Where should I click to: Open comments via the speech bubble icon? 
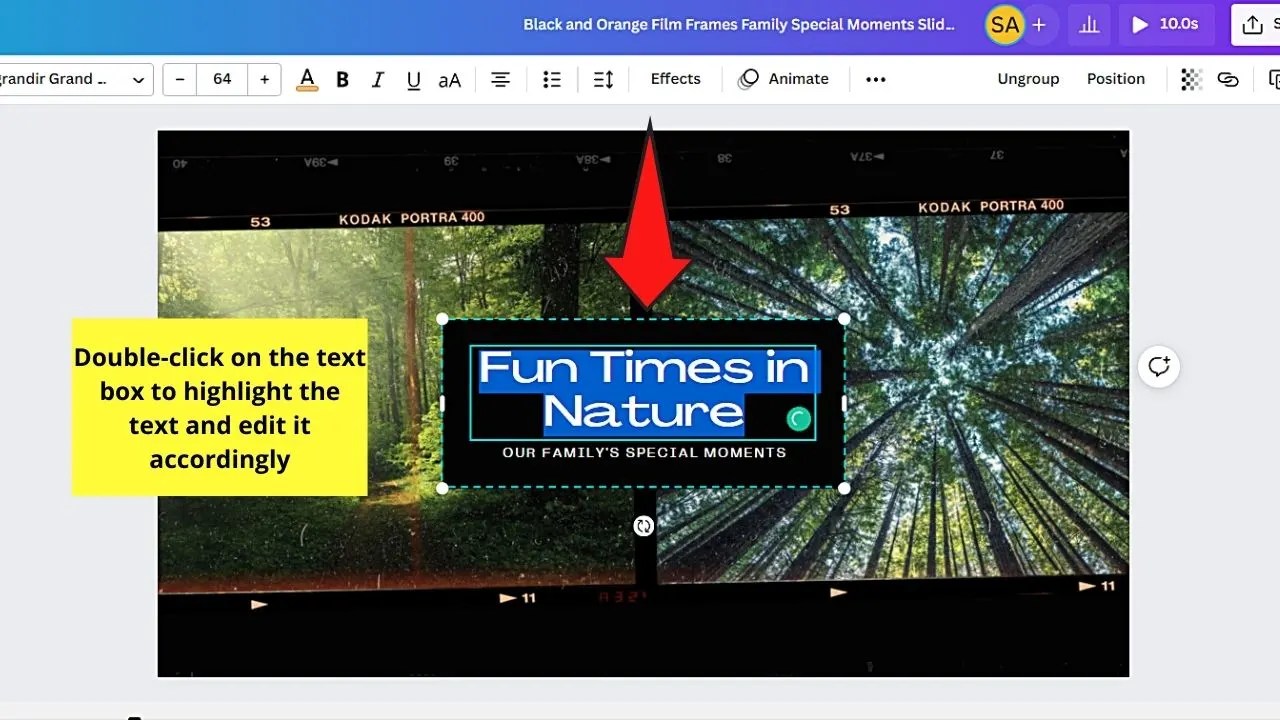tap(1158, 367)
